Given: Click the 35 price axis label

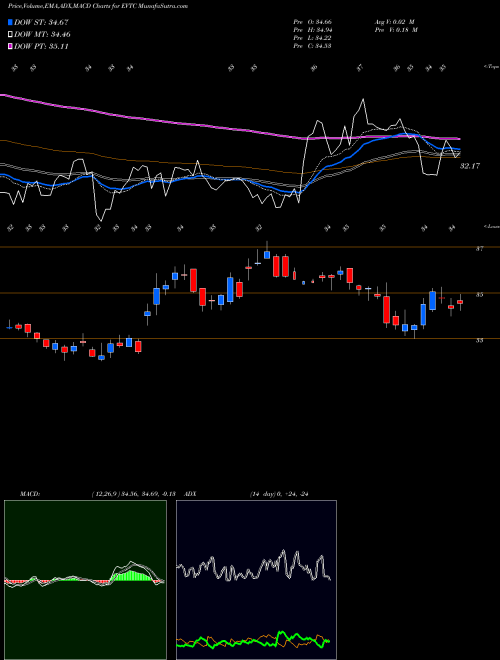Looking at the screenshot, I should click(x=479, y=295).
